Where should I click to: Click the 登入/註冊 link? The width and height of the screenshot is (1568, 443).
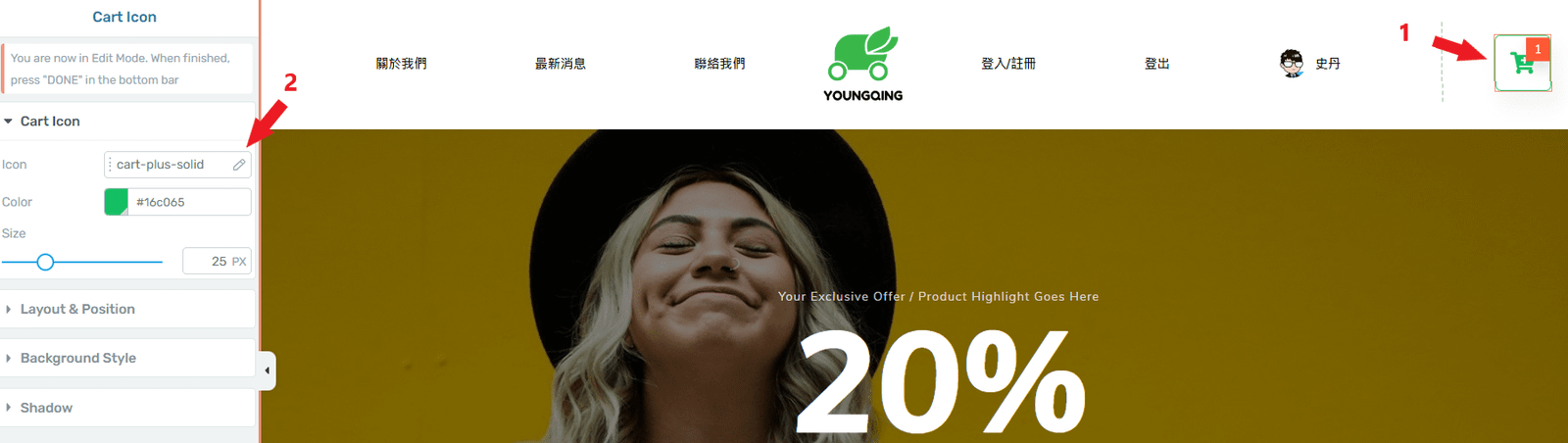pyautogui.click(x=1008, y=64)
